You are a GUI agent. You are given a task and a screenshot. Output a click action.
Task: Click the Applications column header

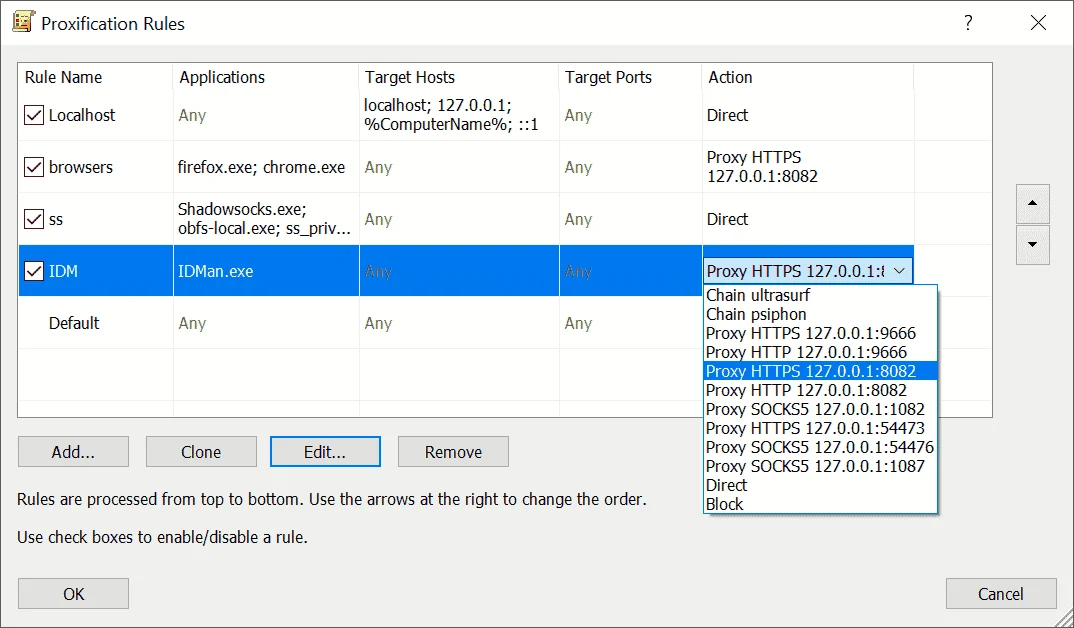tap(266, 77)
